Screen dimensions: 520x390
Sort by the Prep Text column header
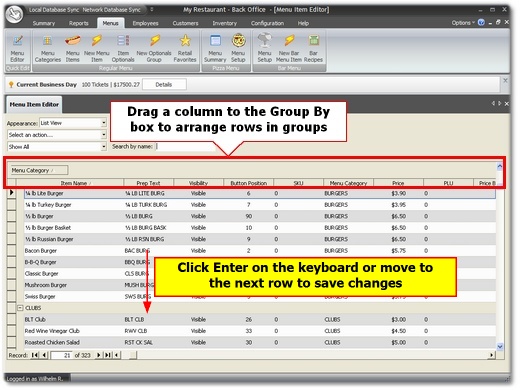tap(148, 183)
